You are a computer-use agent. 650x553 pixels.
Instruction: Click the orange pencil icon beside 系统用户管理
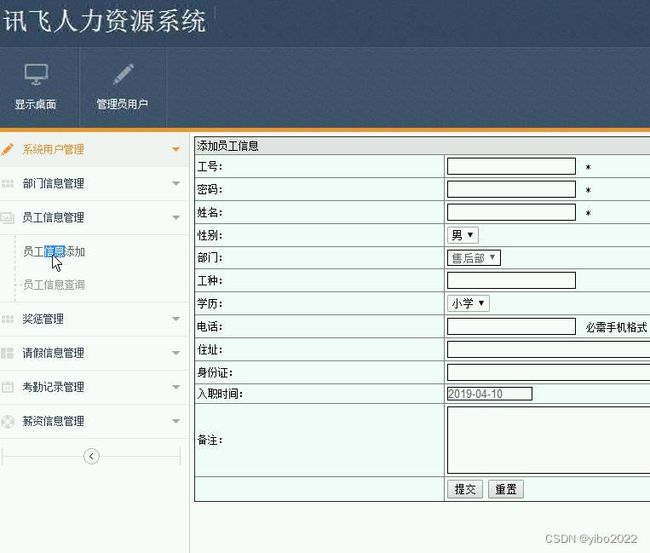click(x=7, y=150)
